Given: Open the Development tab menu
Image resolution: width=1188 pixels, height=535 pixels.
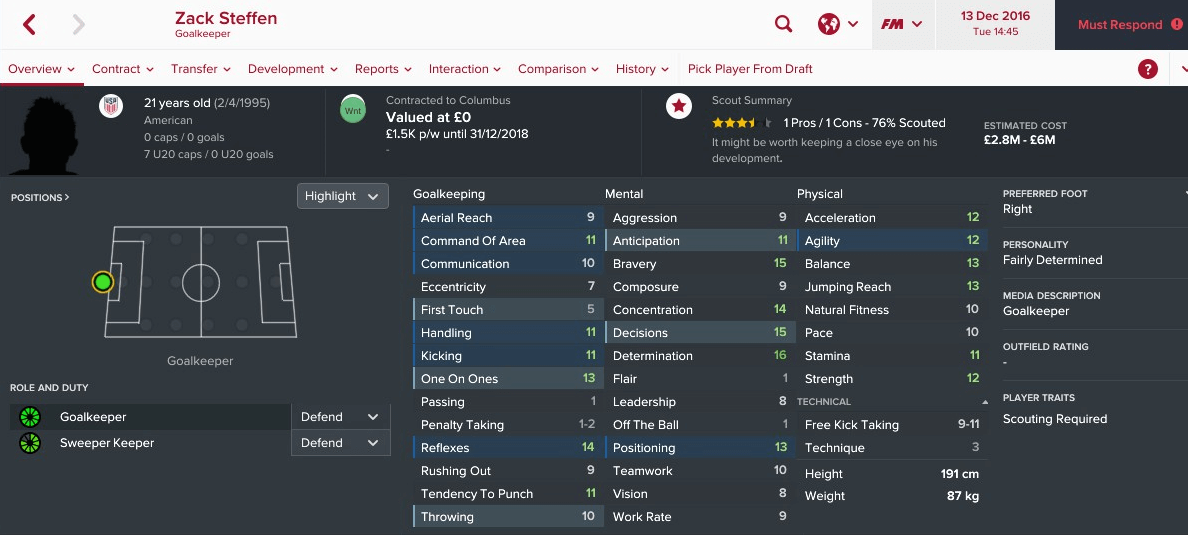Looking at the screenshot, I should [292, 69].
